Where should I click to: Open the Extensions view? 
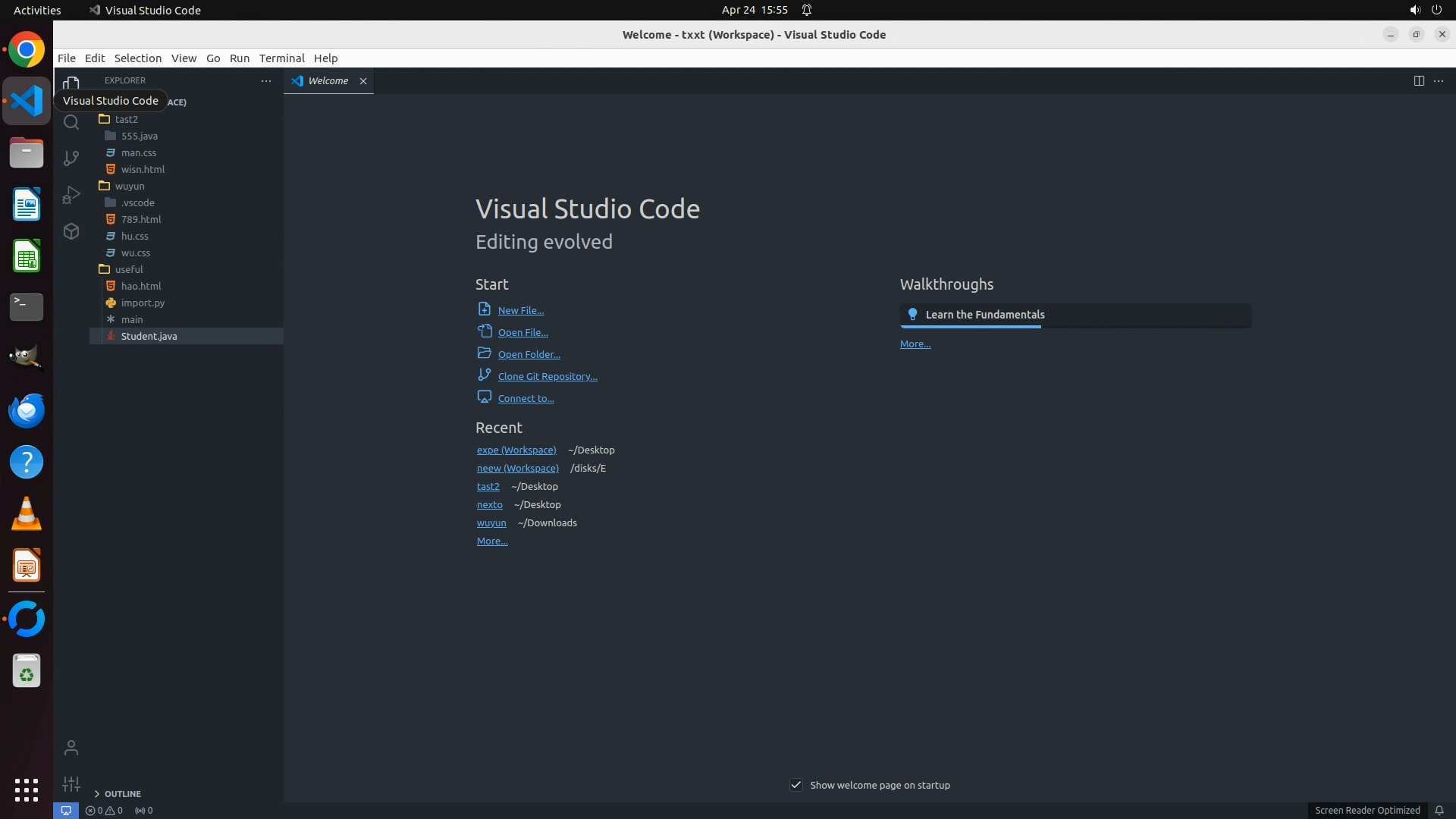tap(71, 231)
